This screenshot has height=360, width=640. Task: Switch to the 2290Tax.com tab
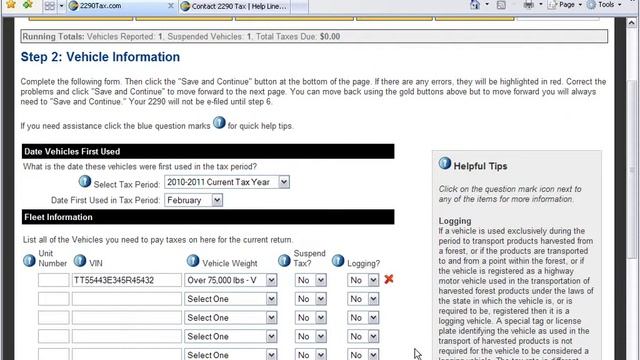tap(117, 6)
